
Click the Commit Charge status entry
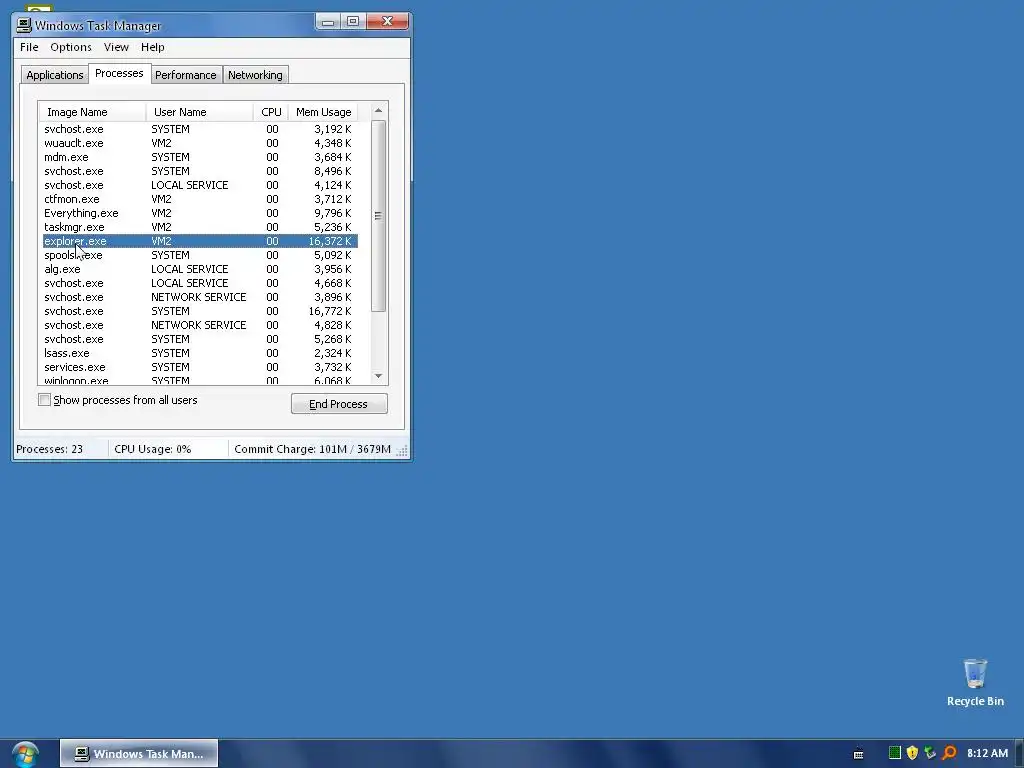click(312, 449)
